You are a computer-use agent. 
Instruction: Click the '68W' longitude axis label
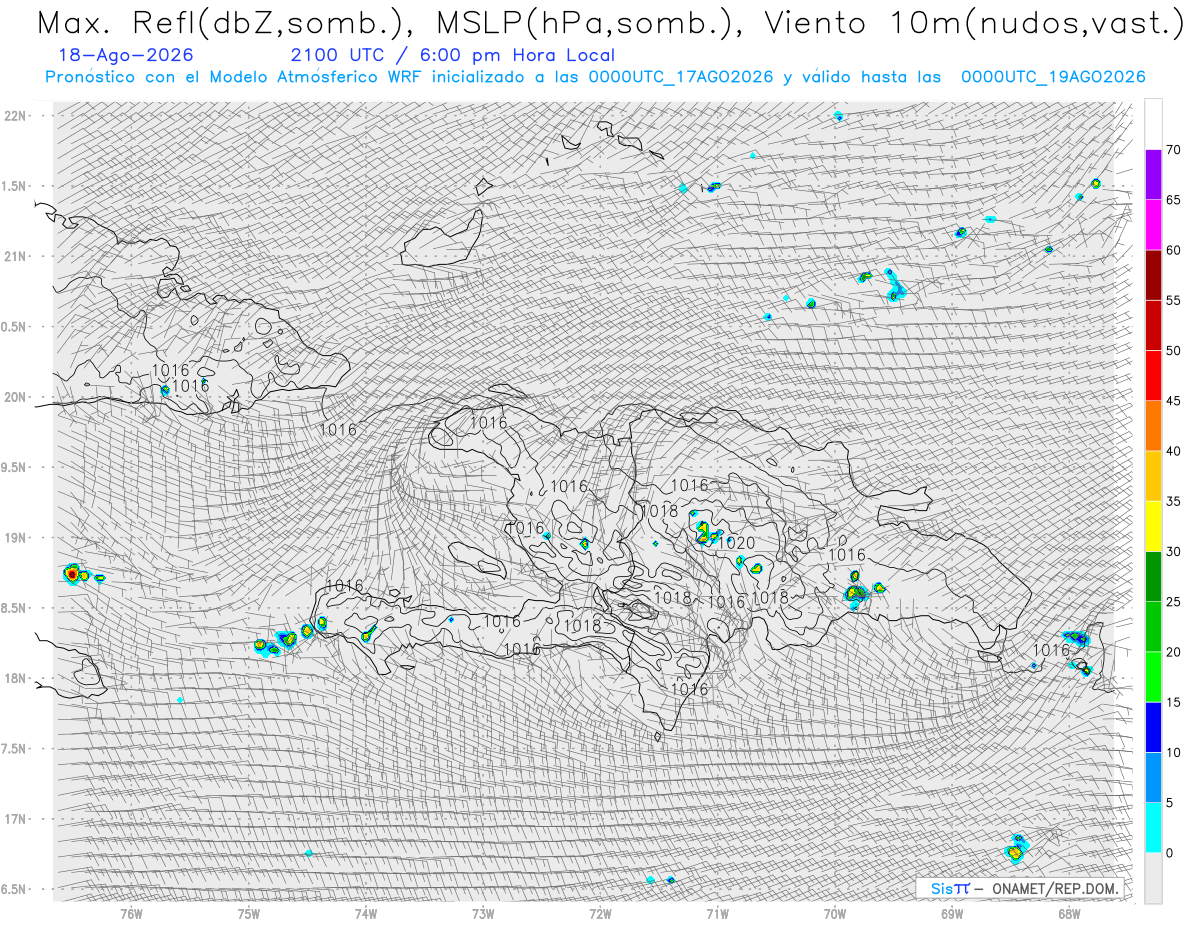(1069, 913)
